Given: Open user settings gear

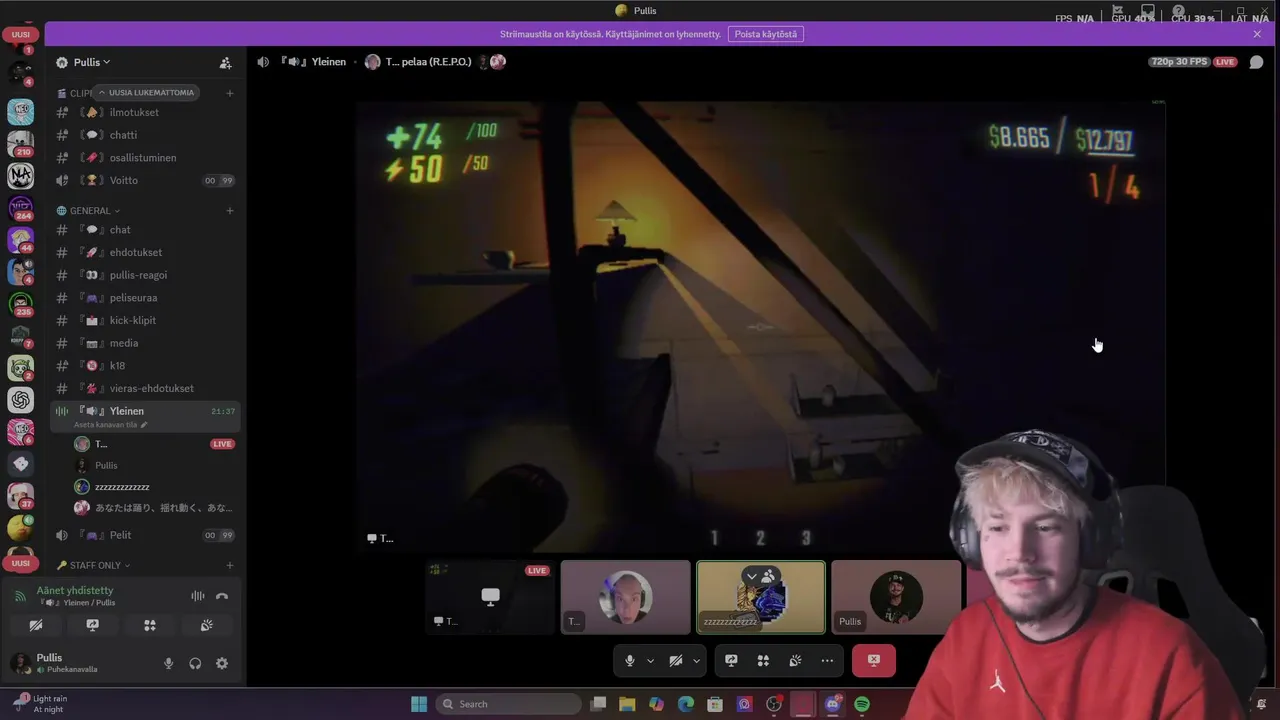Looking at the screenshot, I should click(x=222, y=663).
